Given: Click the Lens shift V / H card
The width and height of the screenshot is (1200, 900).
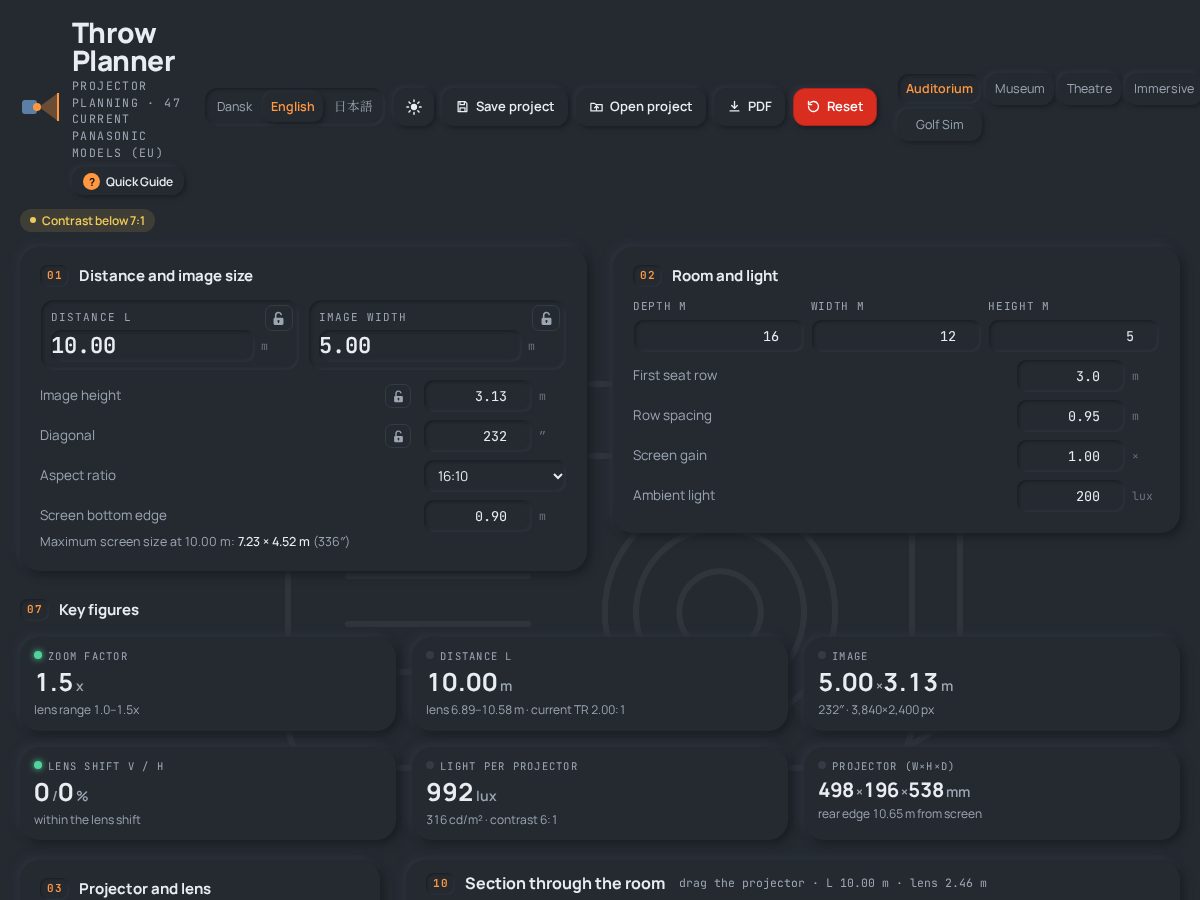Looking at the screenshot, I should point(207,794).
